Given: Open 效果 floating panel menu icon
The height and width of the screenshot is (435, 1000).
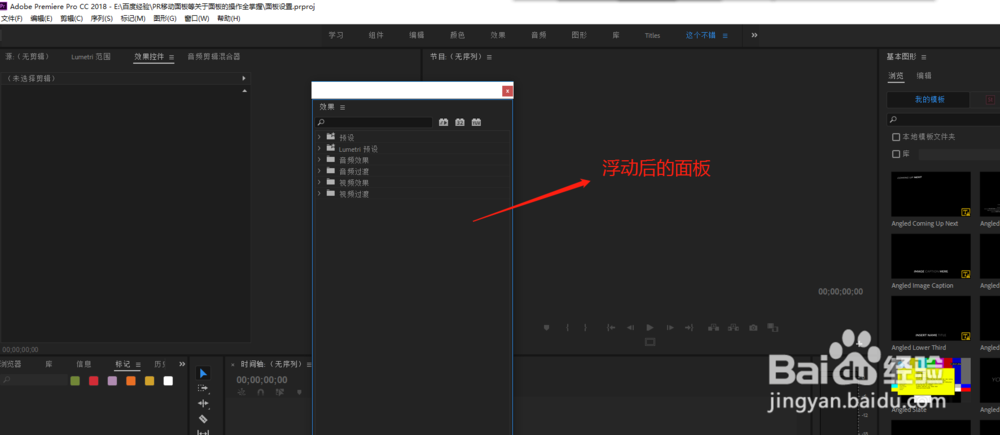Looking at the screenshot, I should click(x=342, y=107).
